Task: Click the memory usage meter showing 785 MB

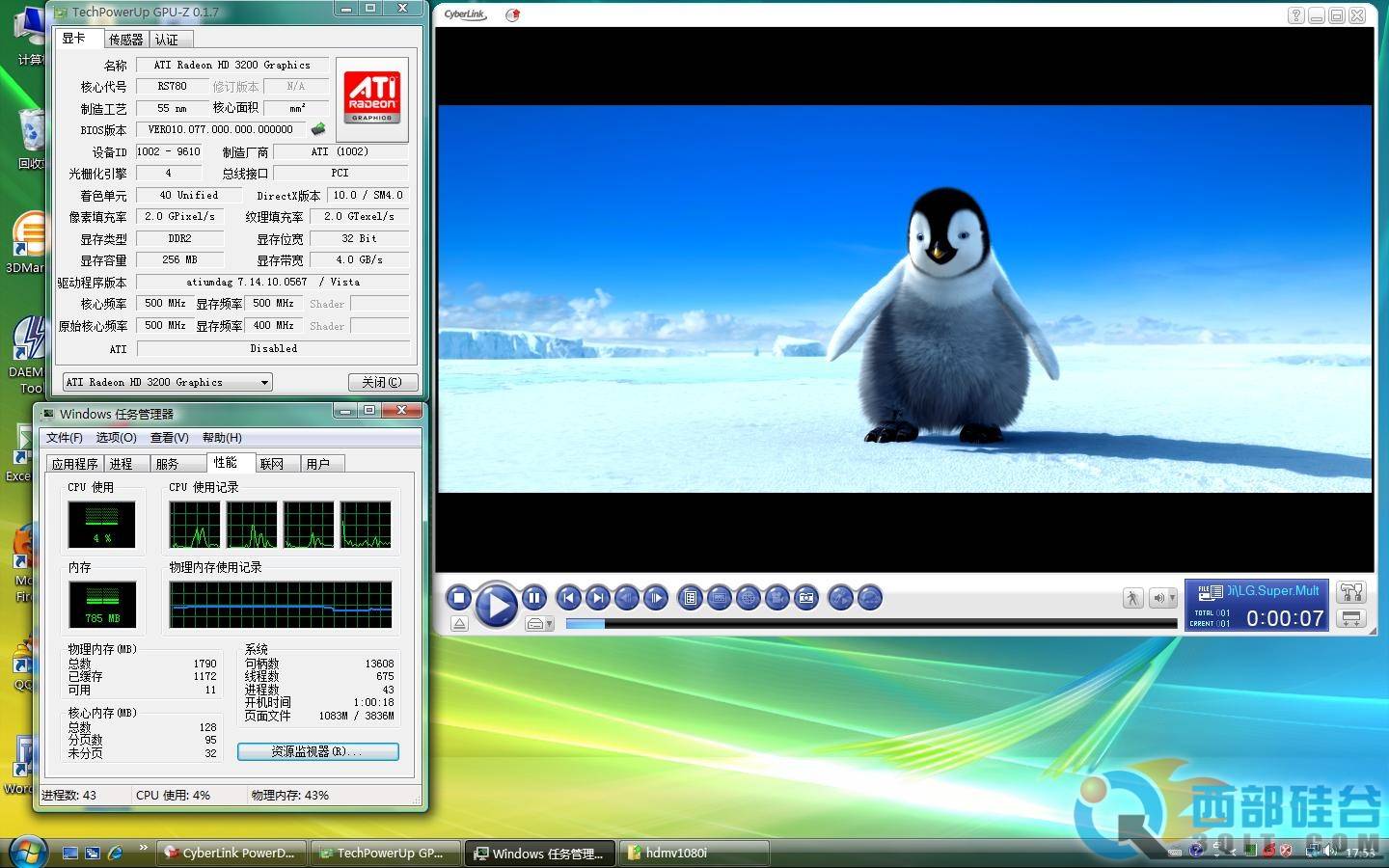Action: tap(102, 605)
